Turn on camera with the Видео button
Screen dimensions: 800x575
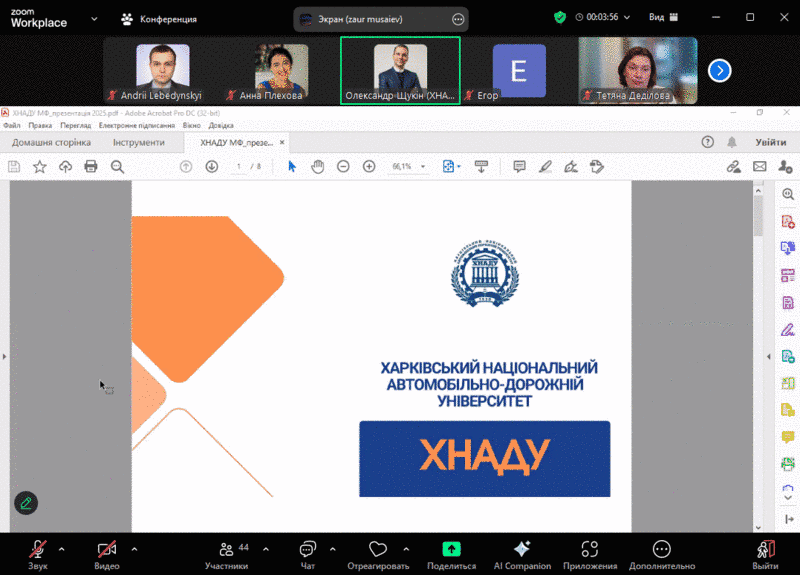tap(107, 555)
